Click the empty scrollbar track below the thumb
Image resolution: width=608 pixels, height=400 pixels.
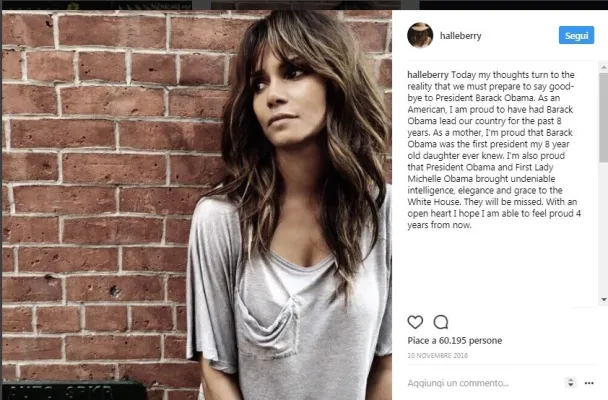coord(603,229)
